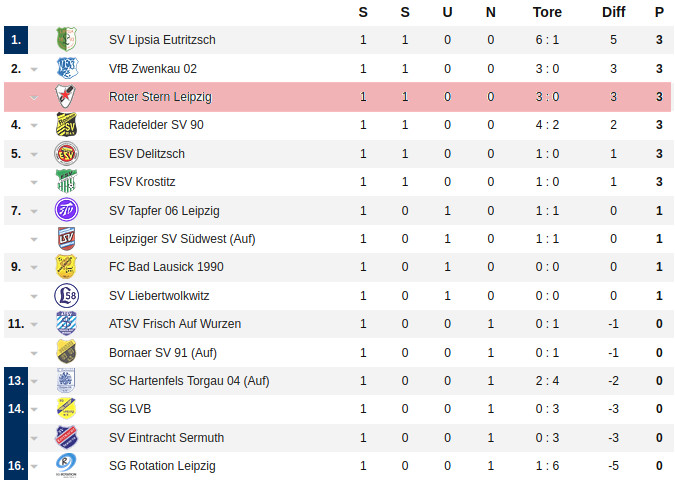Screen dimensions: 675x484
Task: Click the FC Bad Lausick 1990 crest
Action: (x=66, y=267)
